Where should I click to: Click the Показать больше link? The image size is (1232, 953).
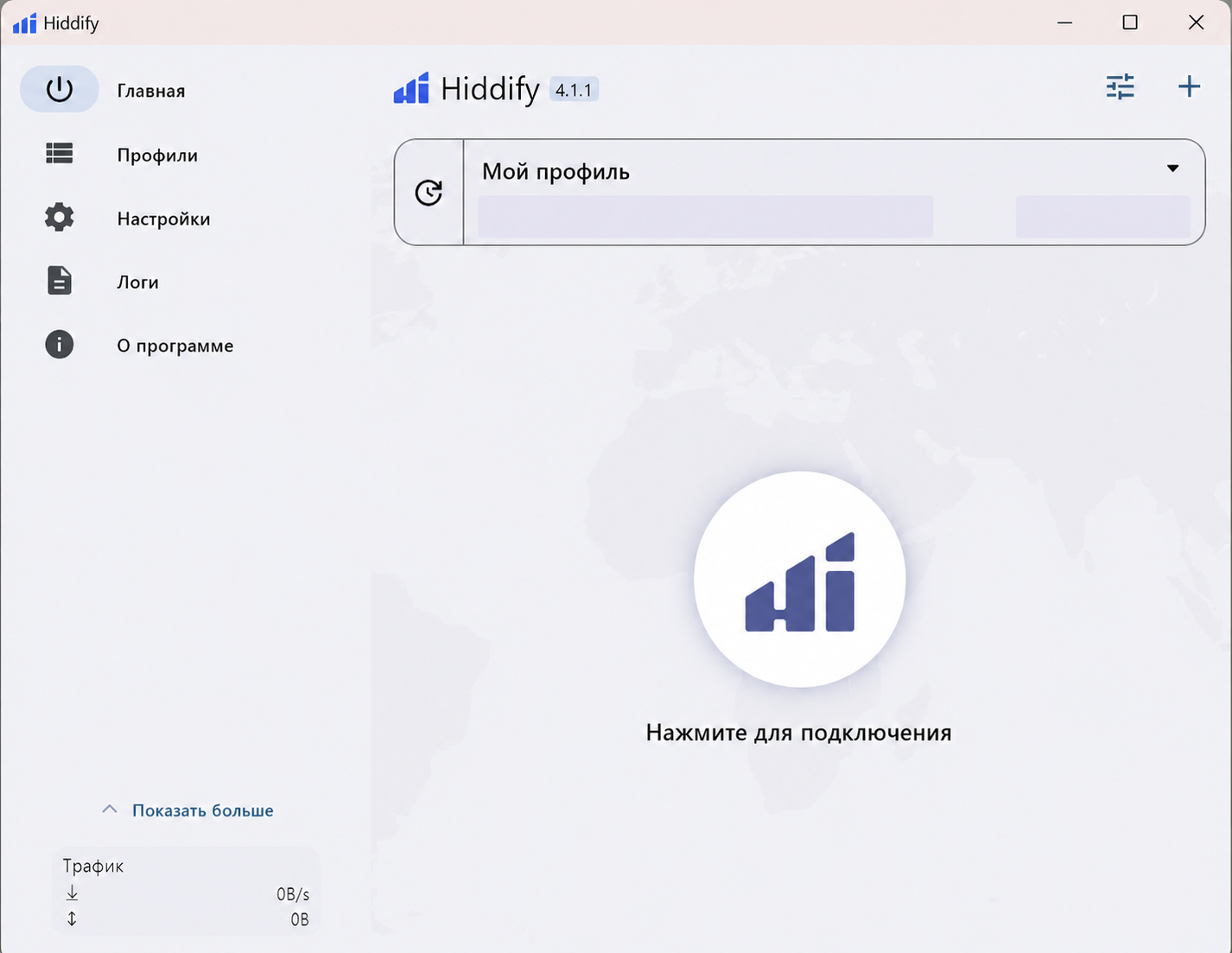point(203,810)
